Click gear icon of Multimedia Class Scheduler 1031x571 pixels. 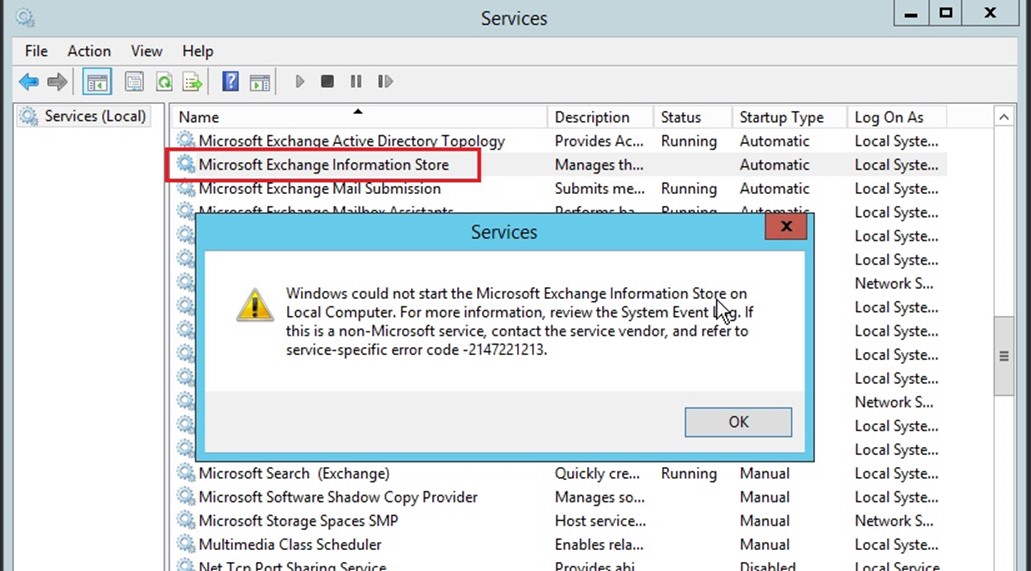pyautogui.click(x=186, y=544)
